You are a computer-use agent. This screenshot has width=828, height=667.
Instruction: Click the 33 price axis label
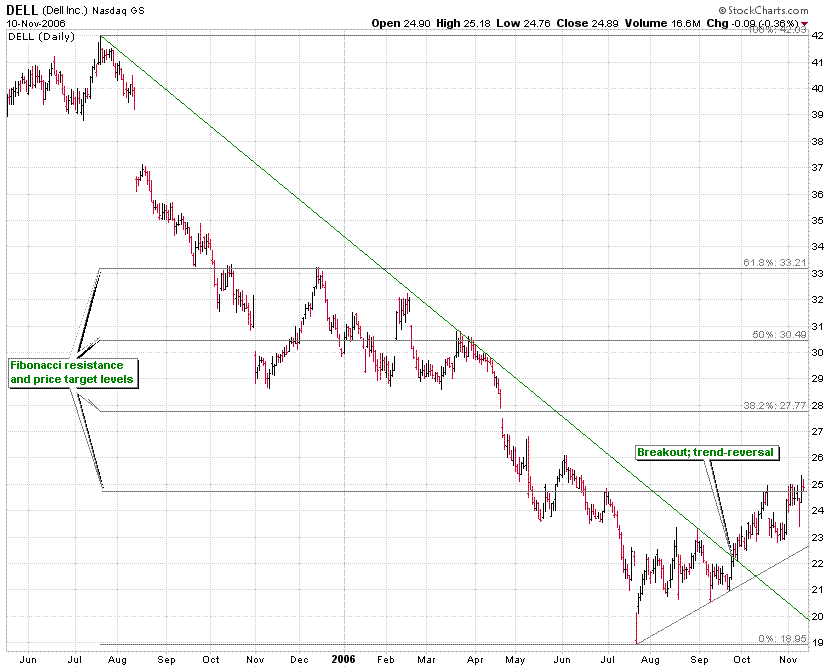[x=817, y=274]
